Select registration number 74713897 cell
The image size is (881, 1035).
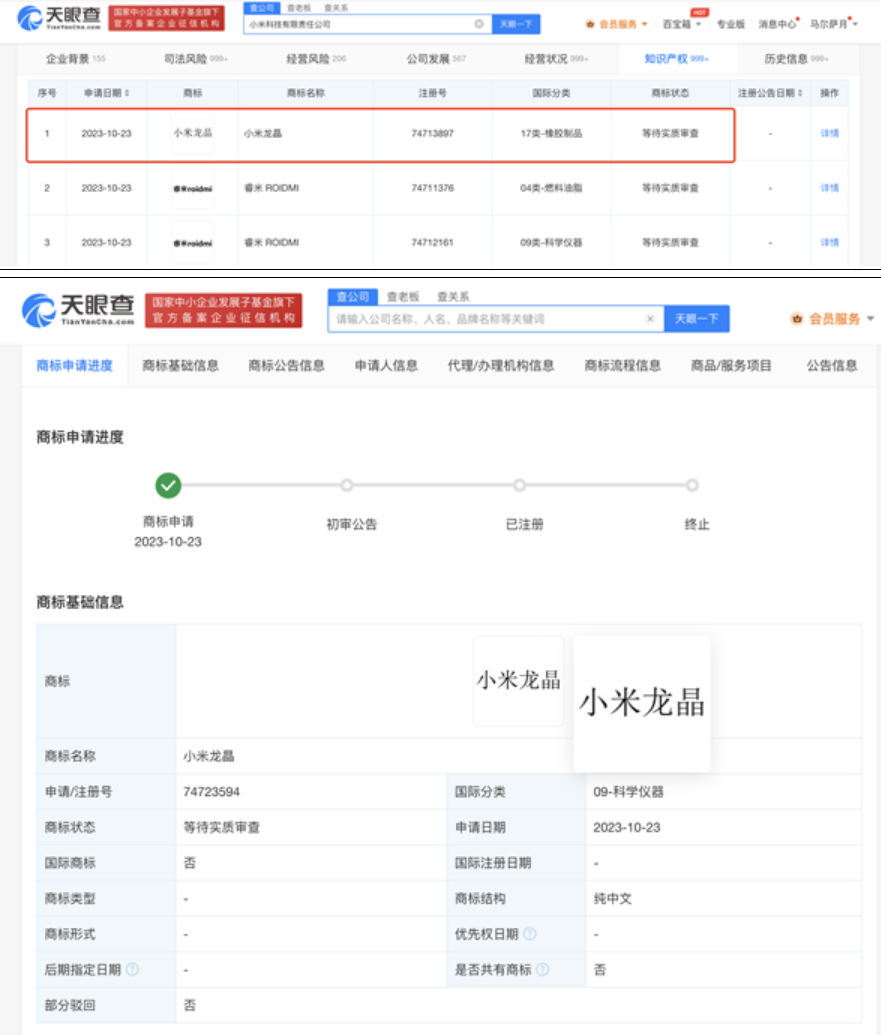[x=432, y=133]
